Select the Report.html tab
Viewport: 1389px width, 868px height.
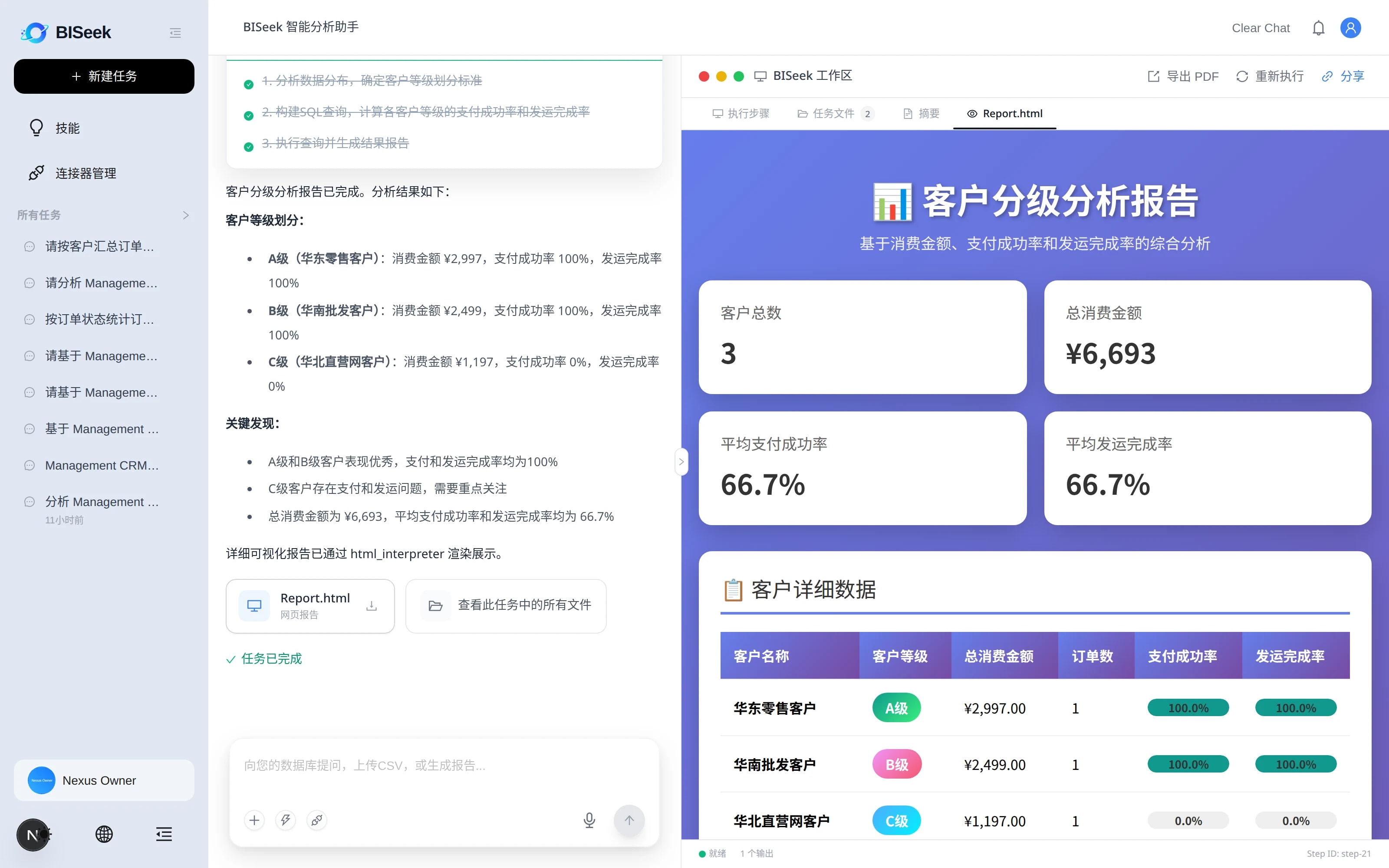tap(1004, 114)
